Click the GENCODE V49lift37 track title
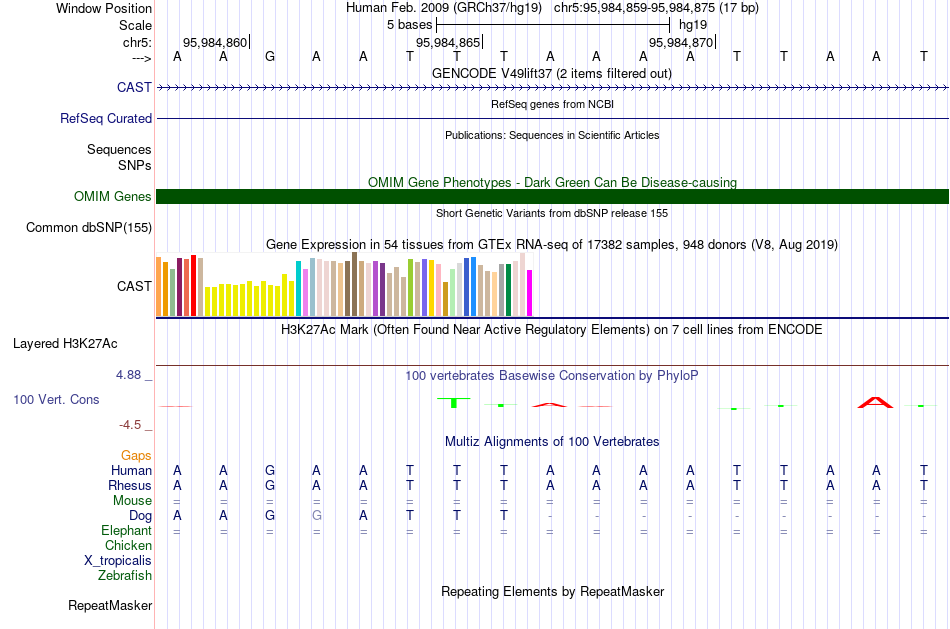 pos(552,73)
